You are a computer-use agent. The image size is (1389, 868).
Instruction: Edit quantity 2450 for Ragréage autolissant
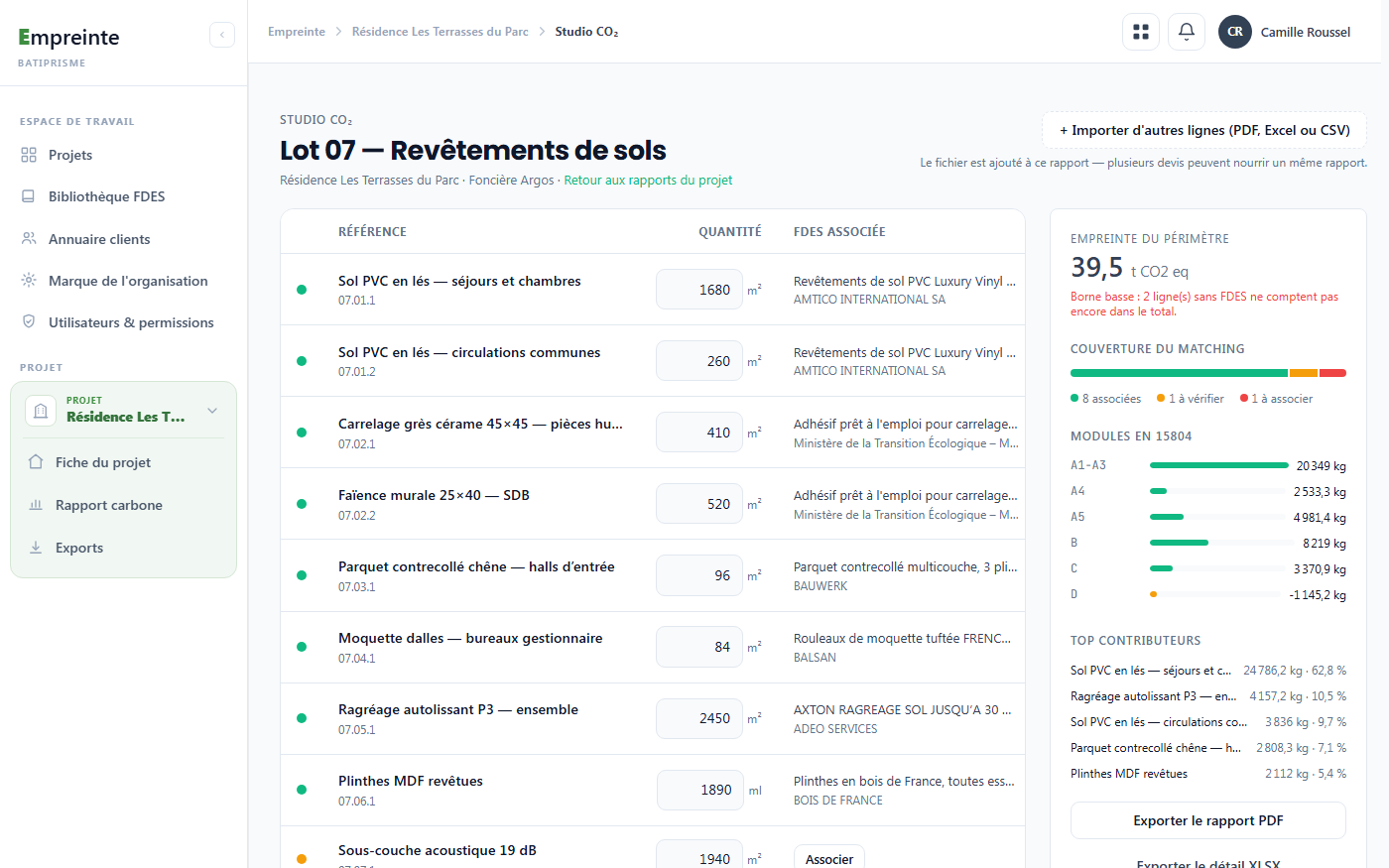tap(699, 718)
